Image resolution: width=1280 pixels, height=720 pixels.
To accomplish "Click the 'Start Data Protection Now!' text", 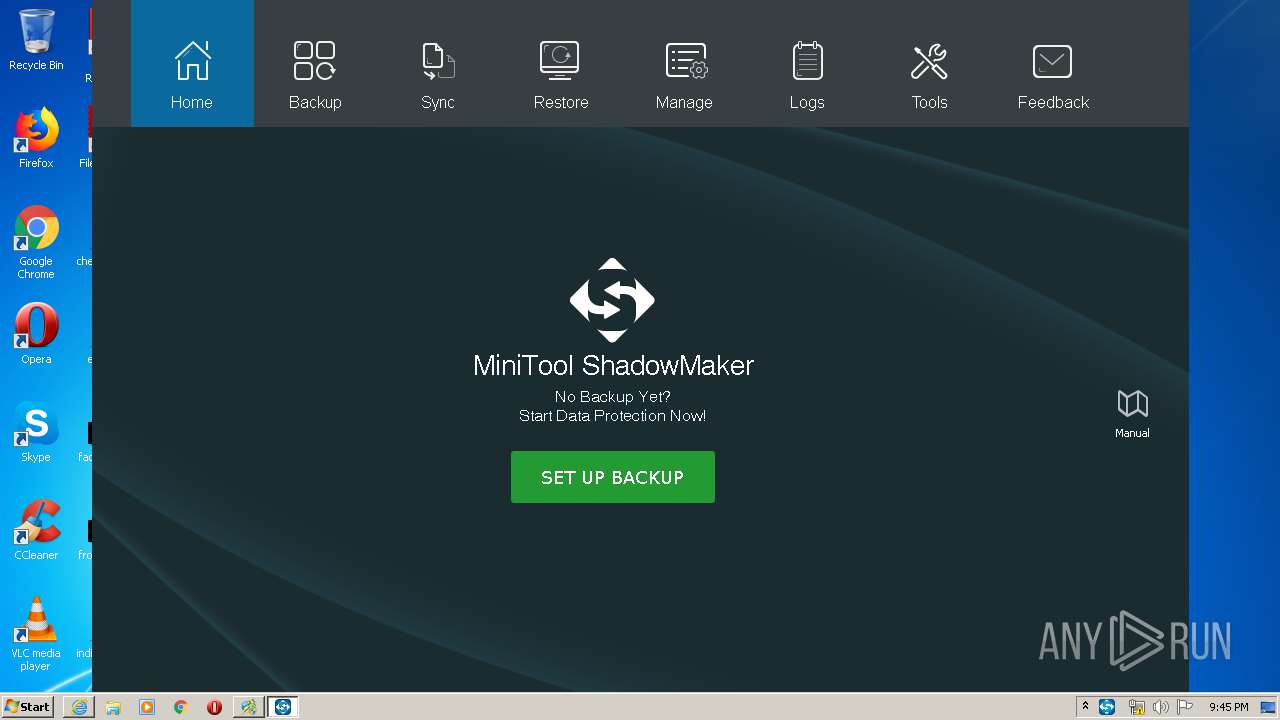I will pyautogui.click(x=613, y=416).
